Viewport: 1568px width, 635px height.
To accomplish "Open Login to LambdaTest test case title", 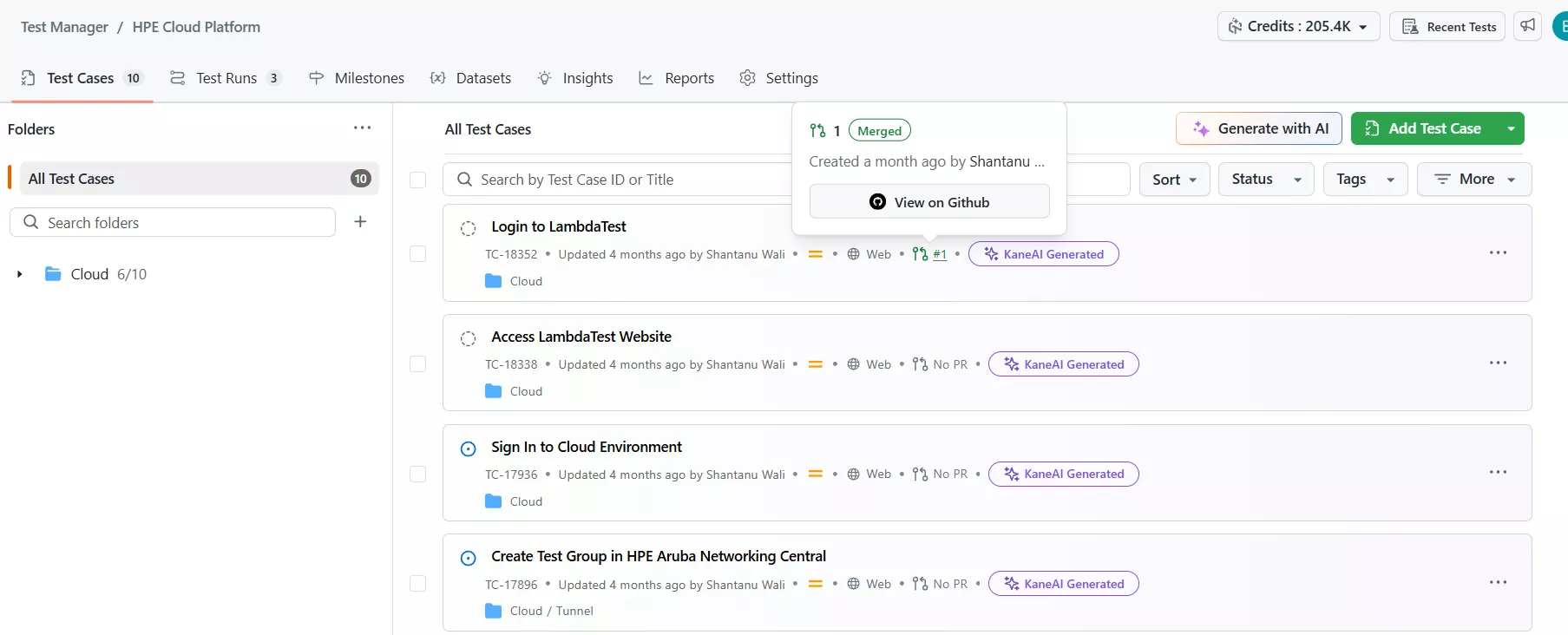I will pyautogui.click(x=559, y=226).
